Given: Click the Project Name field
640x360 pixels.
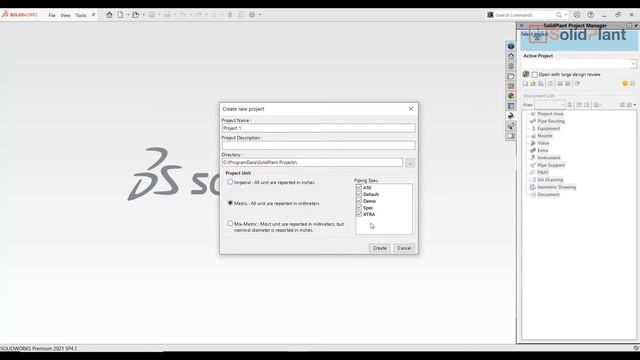Looking at the screenshot, I should click(x=318, y=128).
